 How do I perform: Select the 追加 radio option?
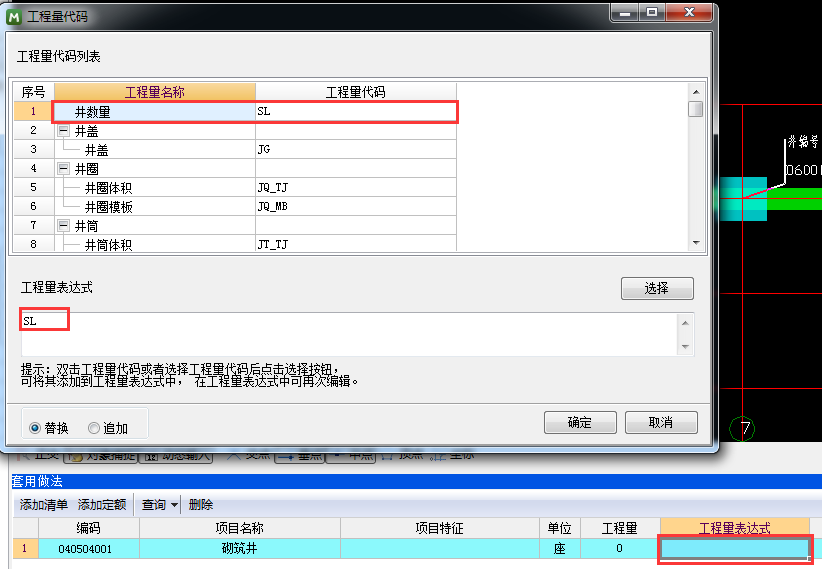point(94,427)
